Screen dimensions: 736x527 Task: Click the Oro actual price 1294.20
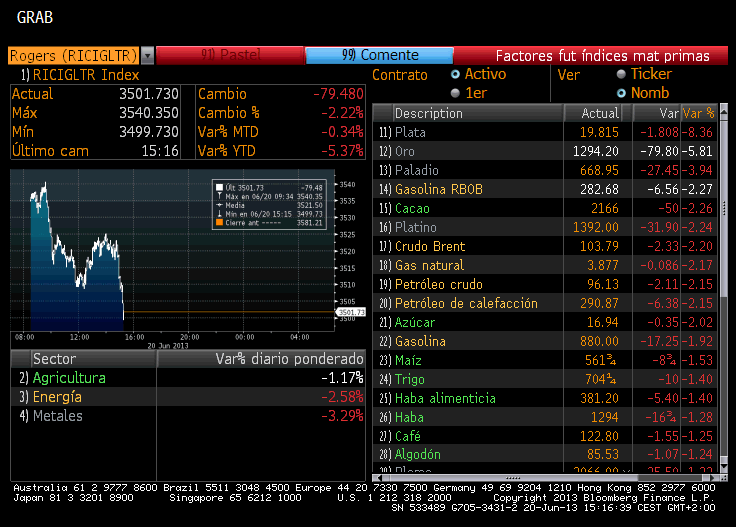(596, 151)
